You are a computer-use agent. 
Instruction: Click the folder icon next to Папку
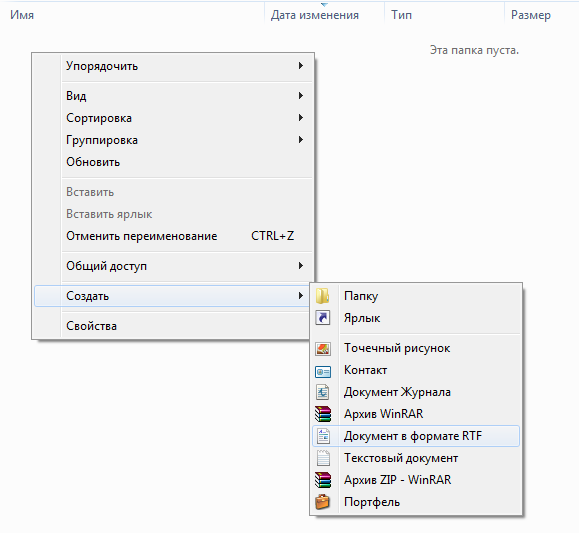pyautogui.click(x=323, y=296)
